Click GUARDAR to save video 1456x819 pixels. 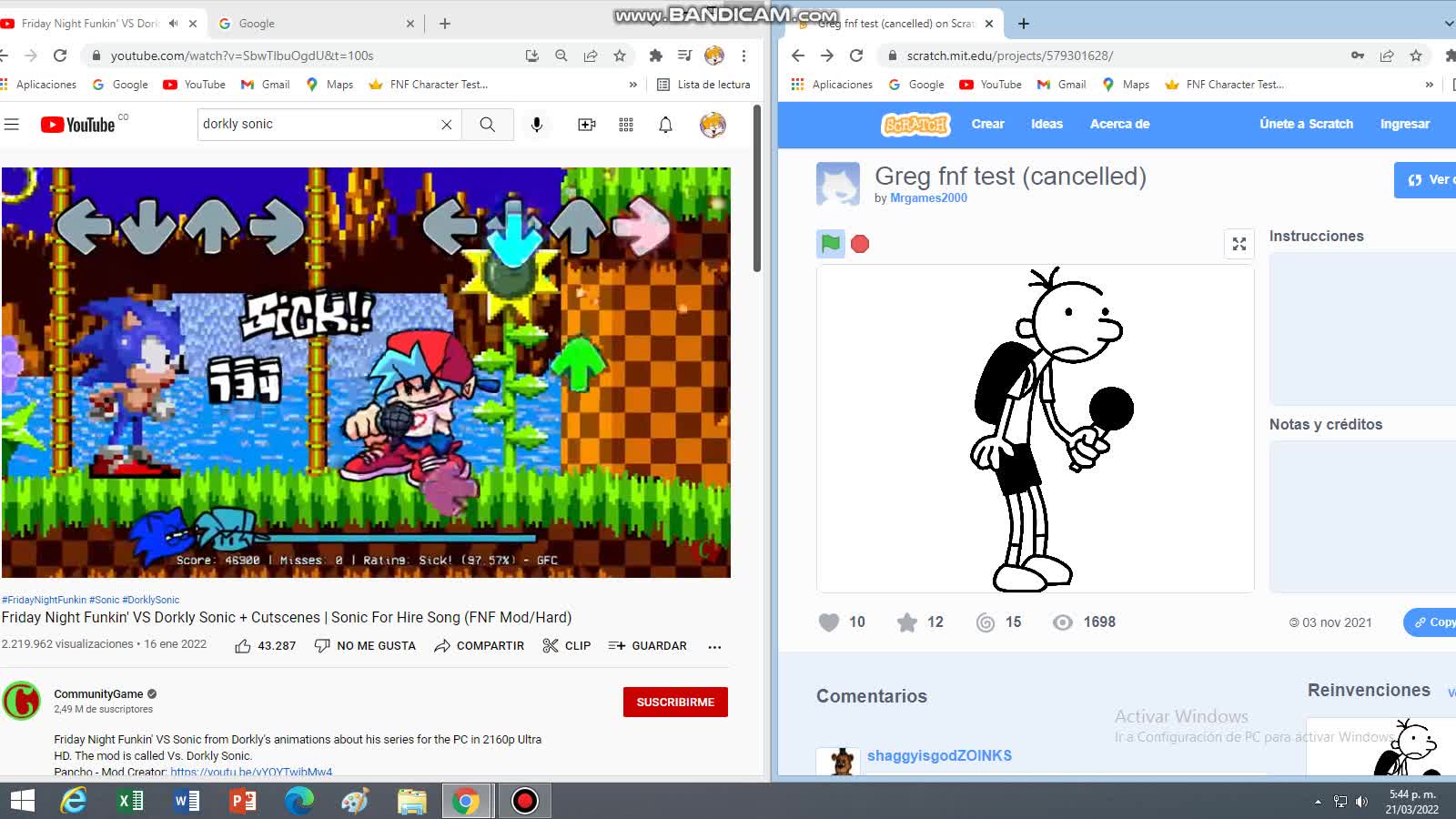click(647, 646)
